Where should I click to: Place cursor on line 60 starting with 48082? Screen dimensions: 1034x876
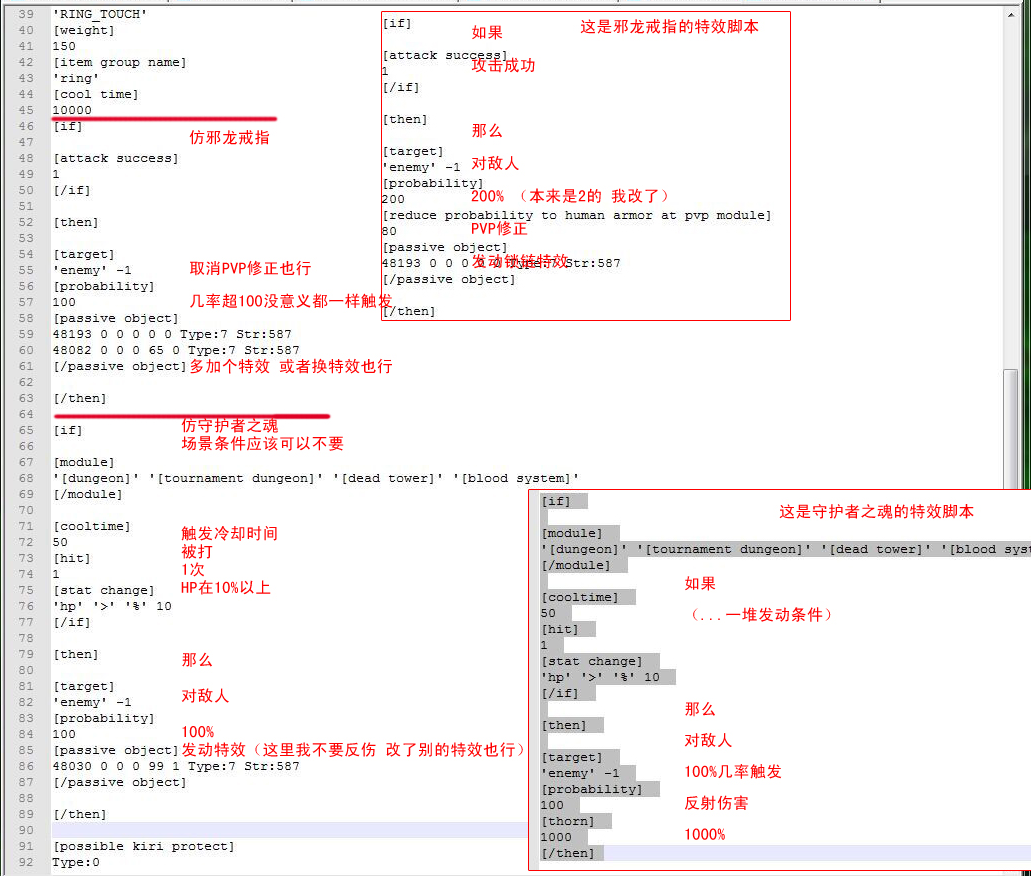tap(175, 350)
